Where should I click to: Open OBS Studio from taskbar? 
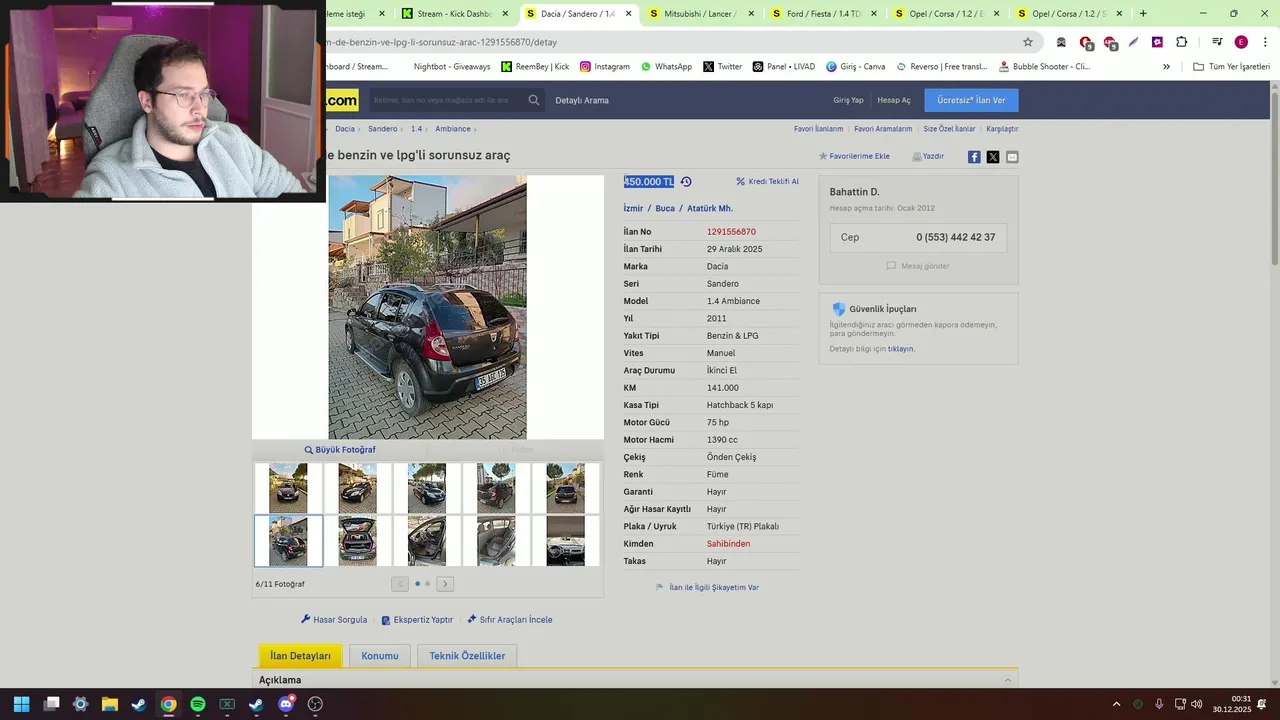pos(315,704)
